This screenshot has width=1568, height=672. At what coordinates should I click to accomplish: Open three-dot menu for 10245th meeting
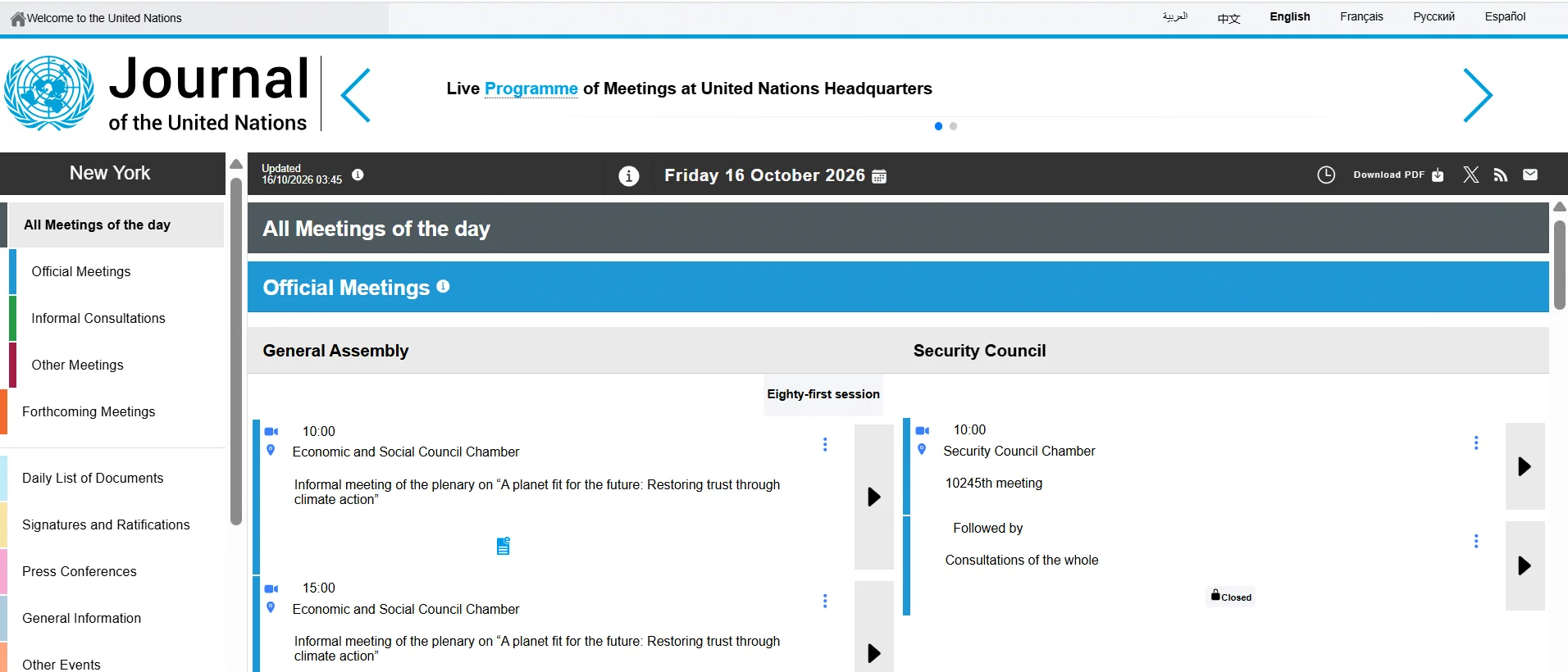[x=1476, y=443]
